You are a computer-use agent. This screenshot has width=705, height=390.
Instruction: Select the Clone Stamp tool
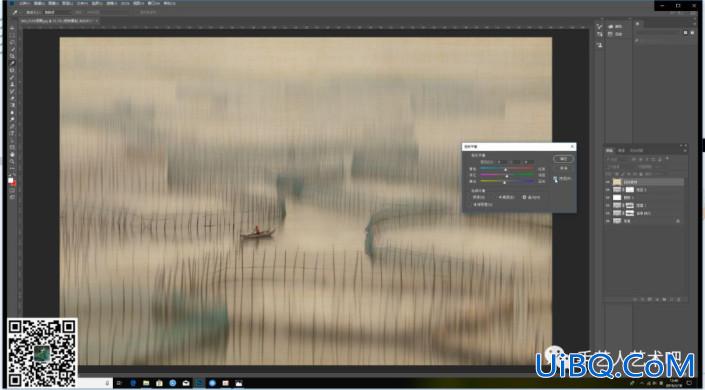click(x=13, y=84)
